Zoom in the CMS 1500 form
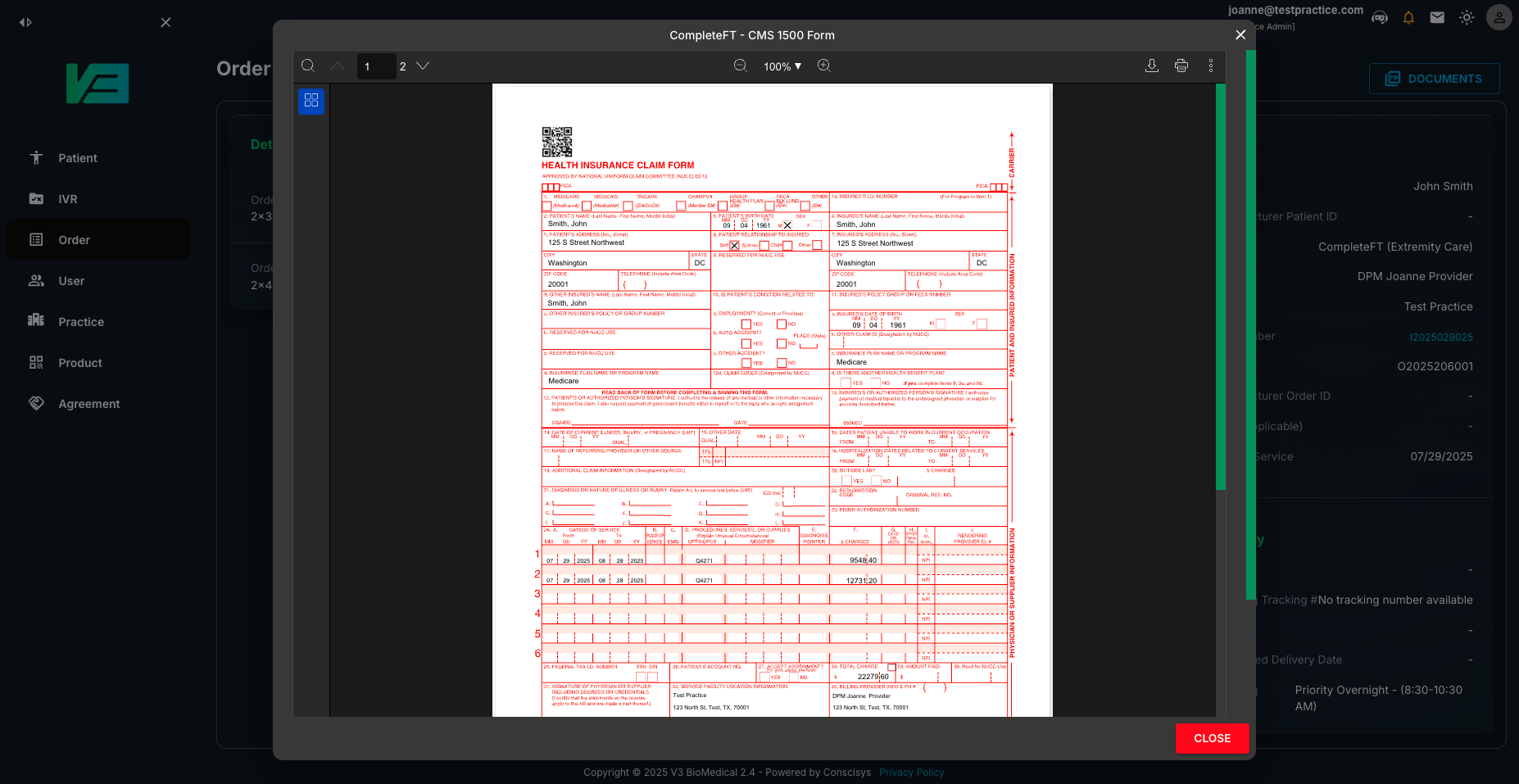 coord(824,66)
